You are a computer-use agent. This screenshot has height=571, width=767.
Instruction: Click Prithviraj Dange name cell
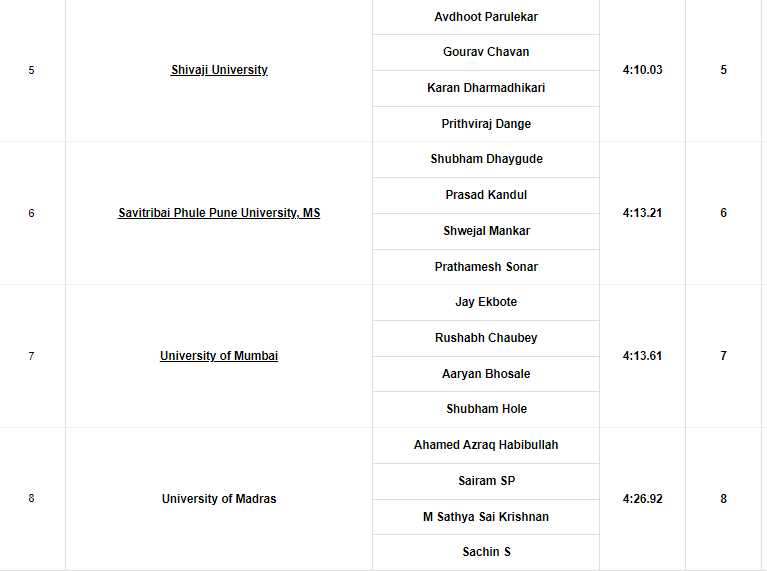[486, 124]
